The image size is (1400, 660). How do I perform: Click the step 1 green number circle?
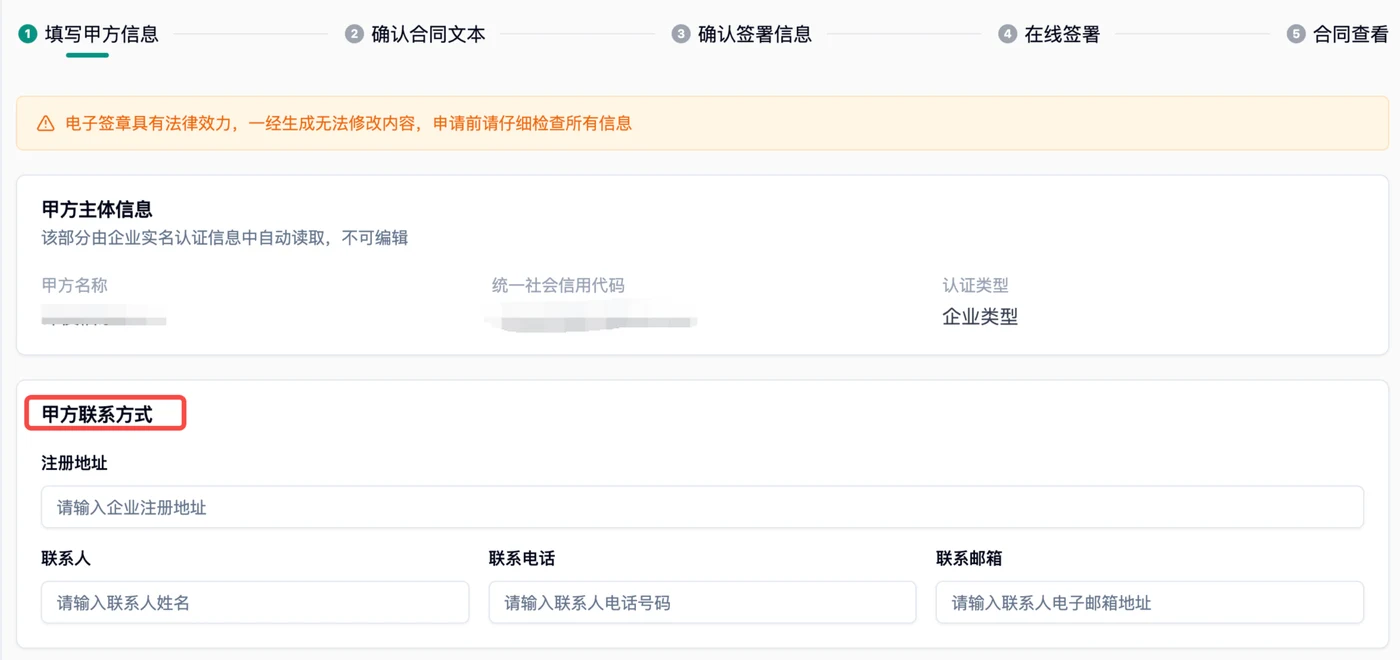click(x=28, y=34)
